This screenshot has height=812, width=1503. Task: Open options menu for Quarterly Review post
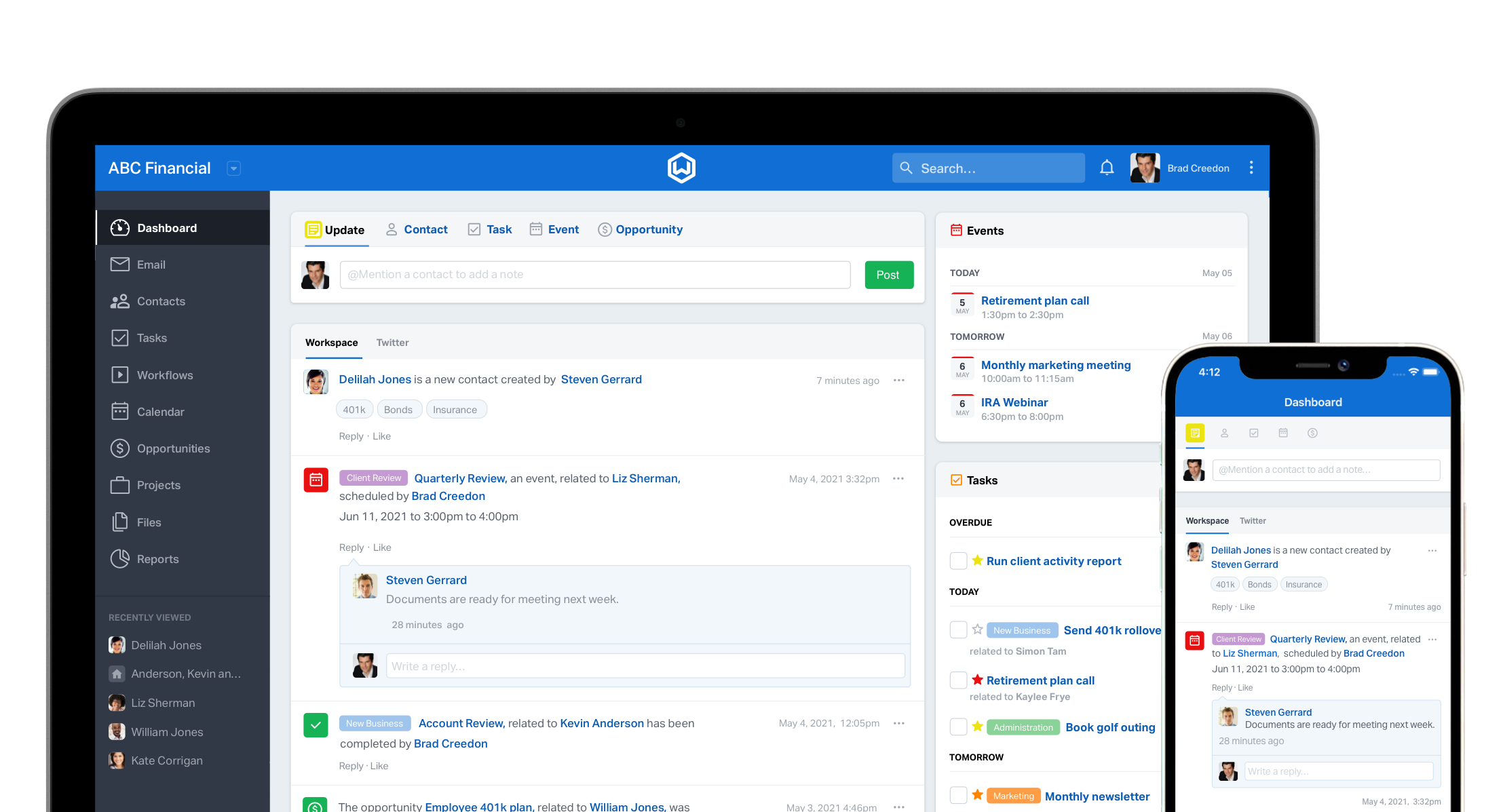tap(899, 479)
